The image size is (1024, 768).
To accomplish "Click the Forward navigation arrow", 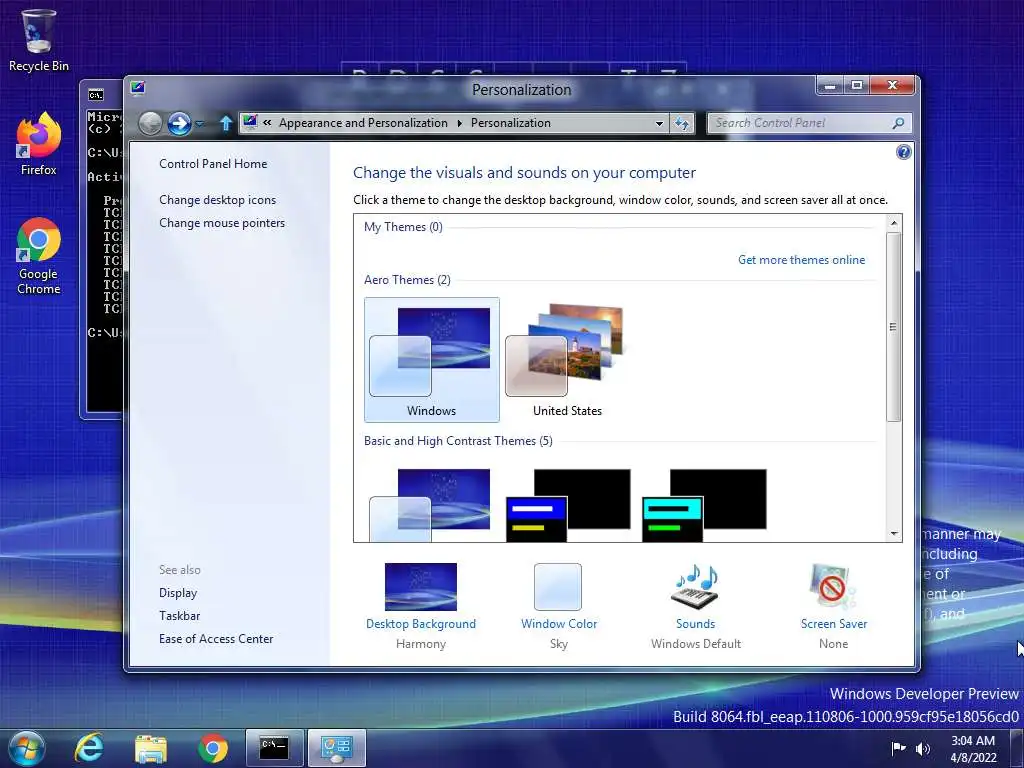I will tap(179, 123).
